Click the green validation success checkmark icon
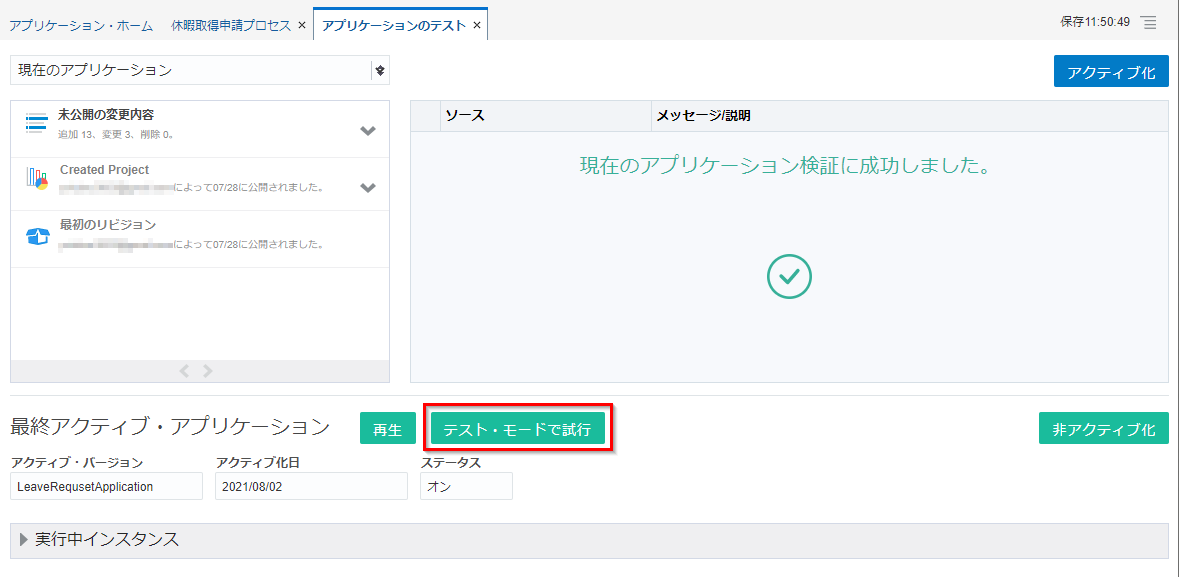The height and width of the screenshot is (577, 1179). pyautogui.click(x=789, y=275)
